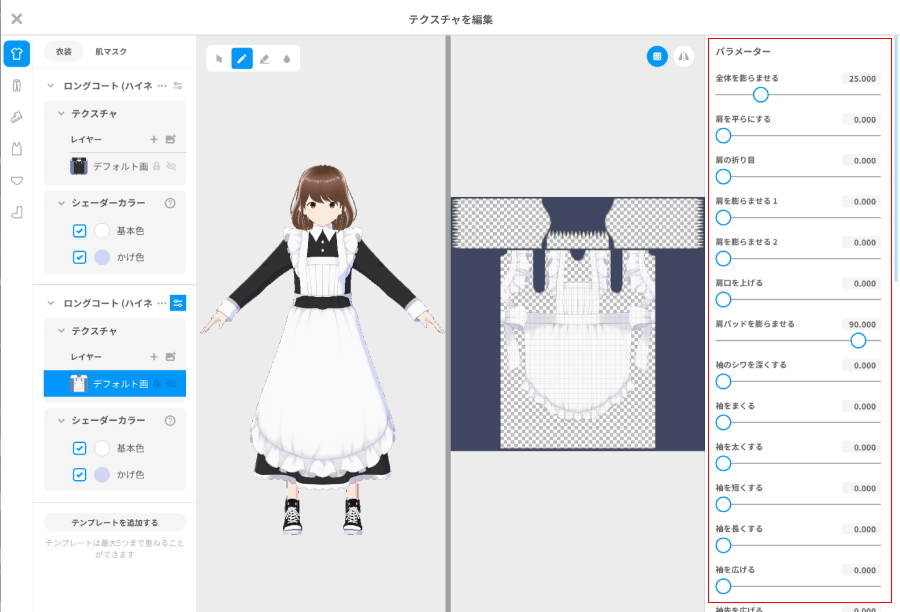
Task: Click lock icon on upper デフォルト画 layer
Action: click(157, 166)
